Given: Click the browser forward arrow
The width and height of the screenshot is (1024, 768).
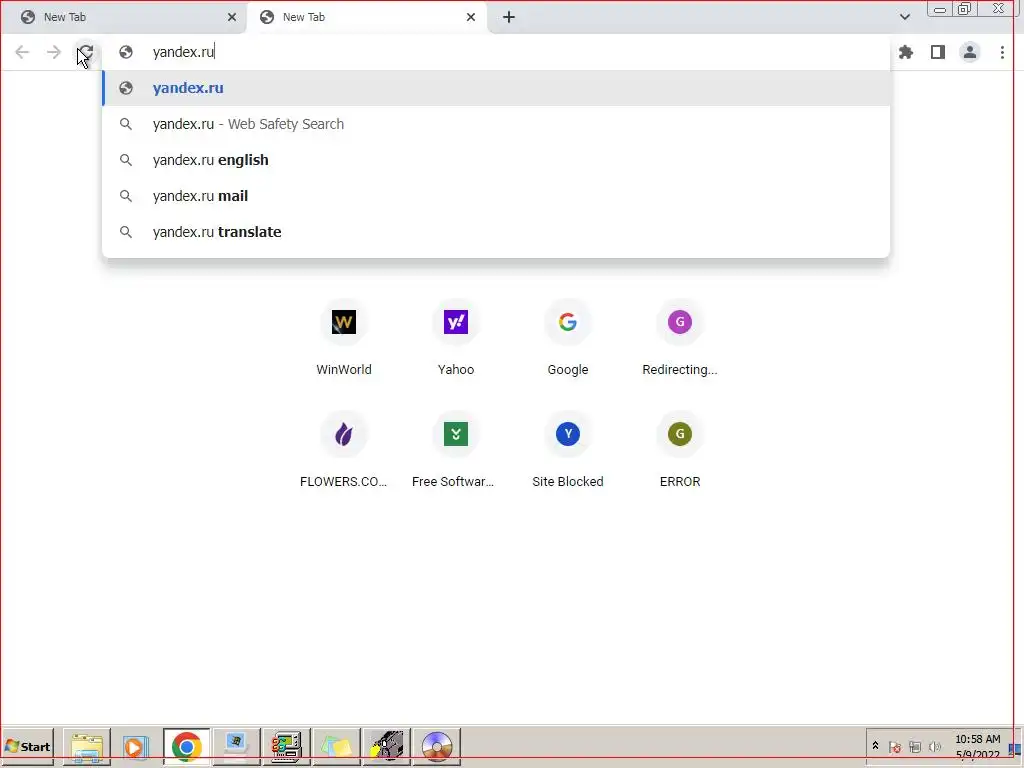Looking at the screenshot, I should [54, 52].
